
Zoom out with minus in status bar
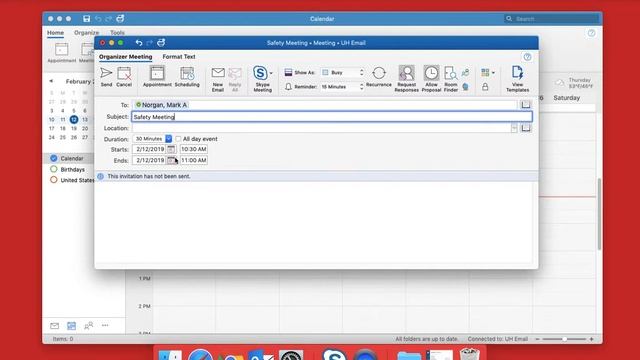tap(537, 339)
